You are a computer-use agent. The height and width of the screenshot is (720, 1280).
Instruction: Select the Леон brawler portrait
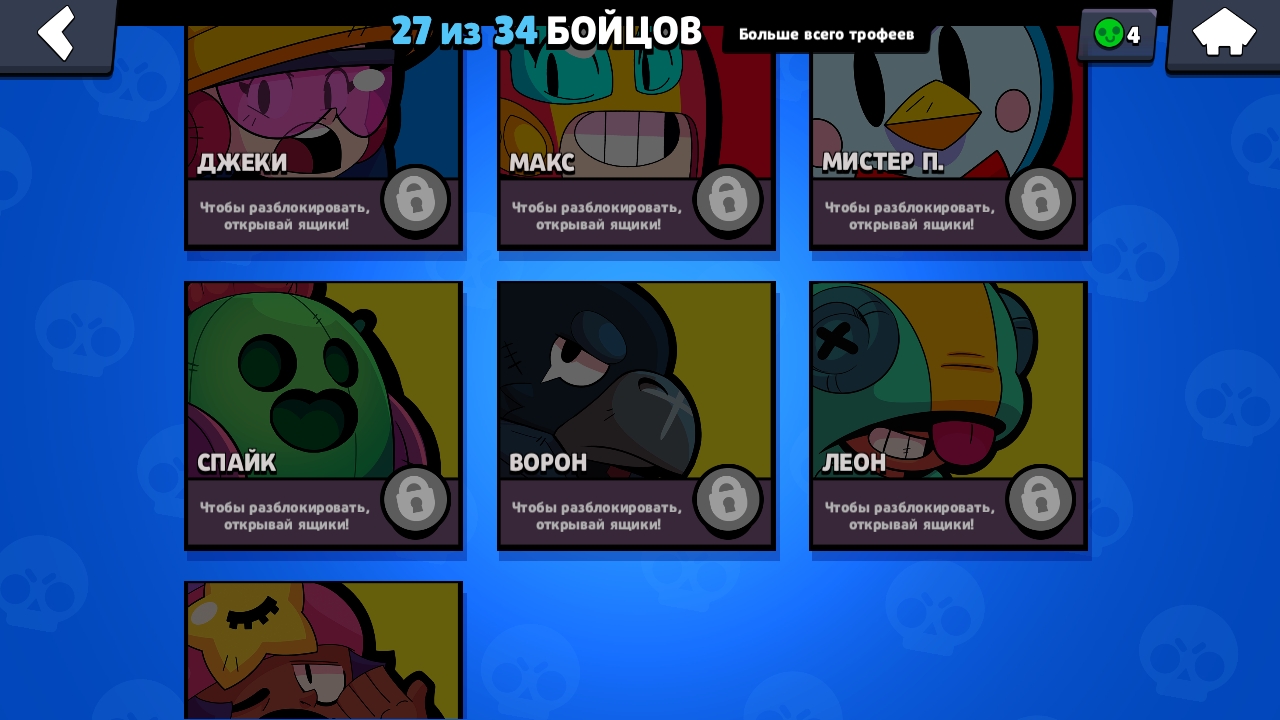(x=948, y=380)
